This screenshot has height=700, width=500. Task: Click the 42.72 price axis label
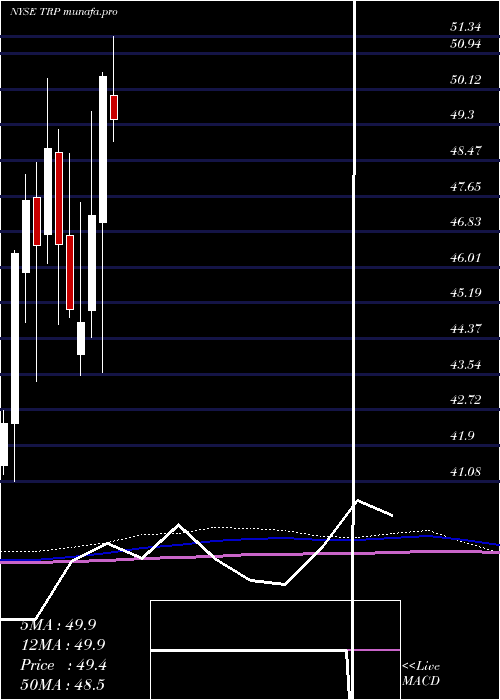466,400
